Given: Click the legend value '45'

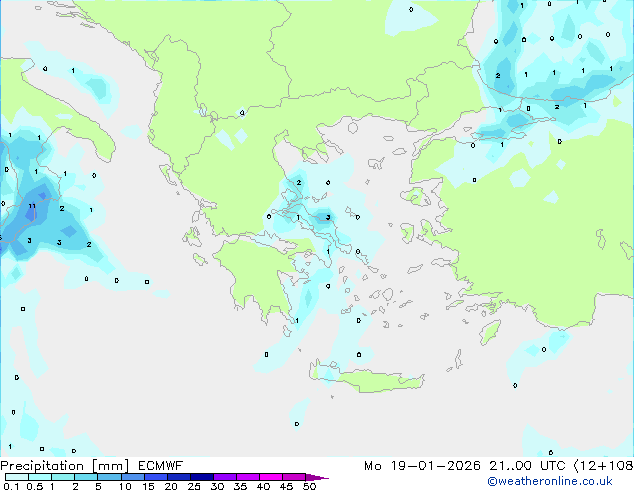Looking at the screenshot, I should 287,486.
